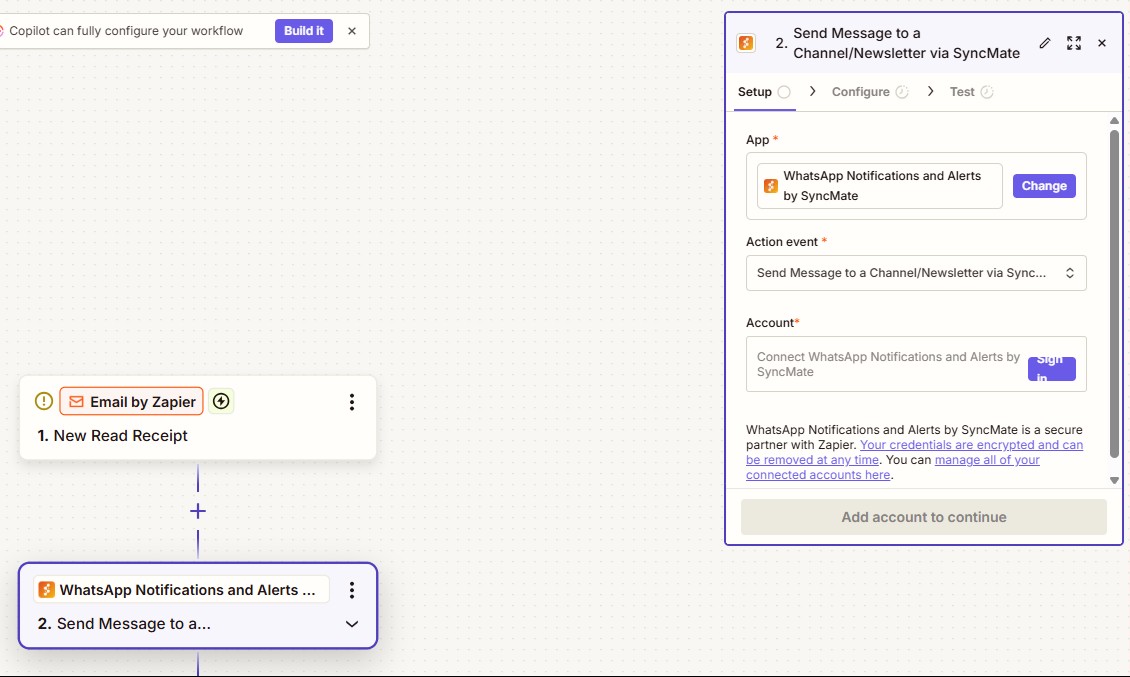Click the instant trigger lightning icon
The image size is (1130, 677).
(x=221, y=401)
